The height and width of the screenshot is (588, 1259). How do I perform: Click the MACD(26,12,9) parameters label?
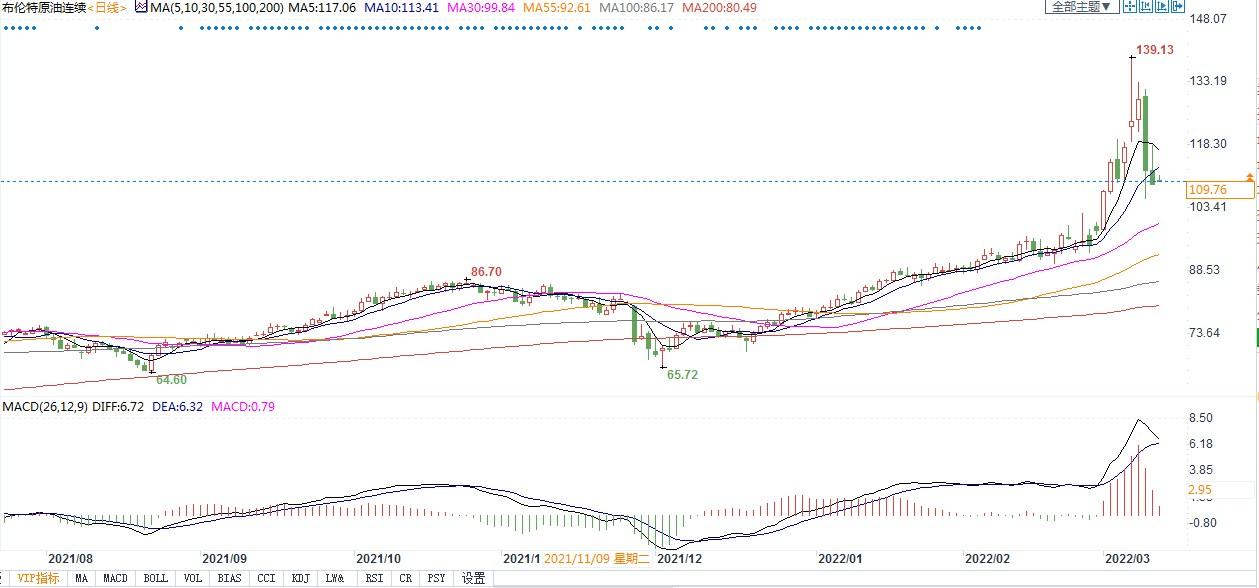click(x=46, y=406)
